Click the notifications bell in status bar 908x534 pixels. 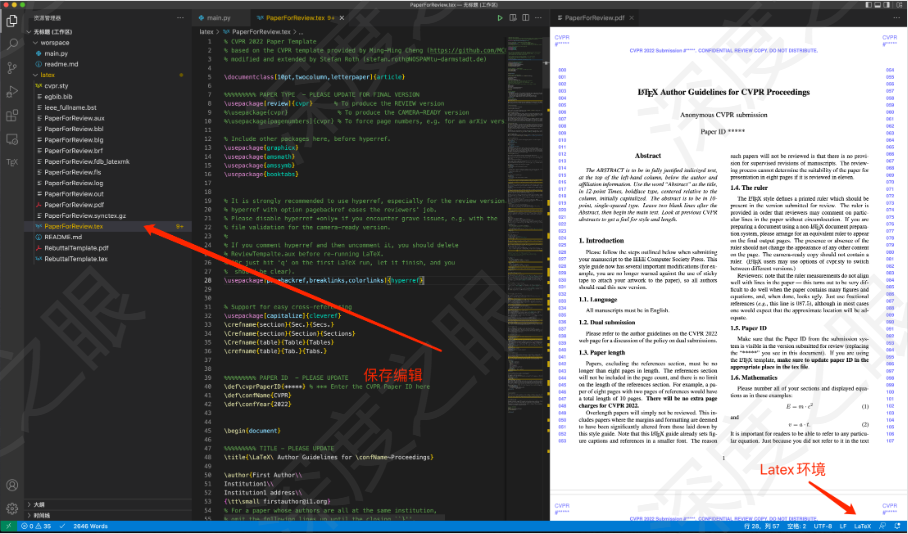[897, 526]
